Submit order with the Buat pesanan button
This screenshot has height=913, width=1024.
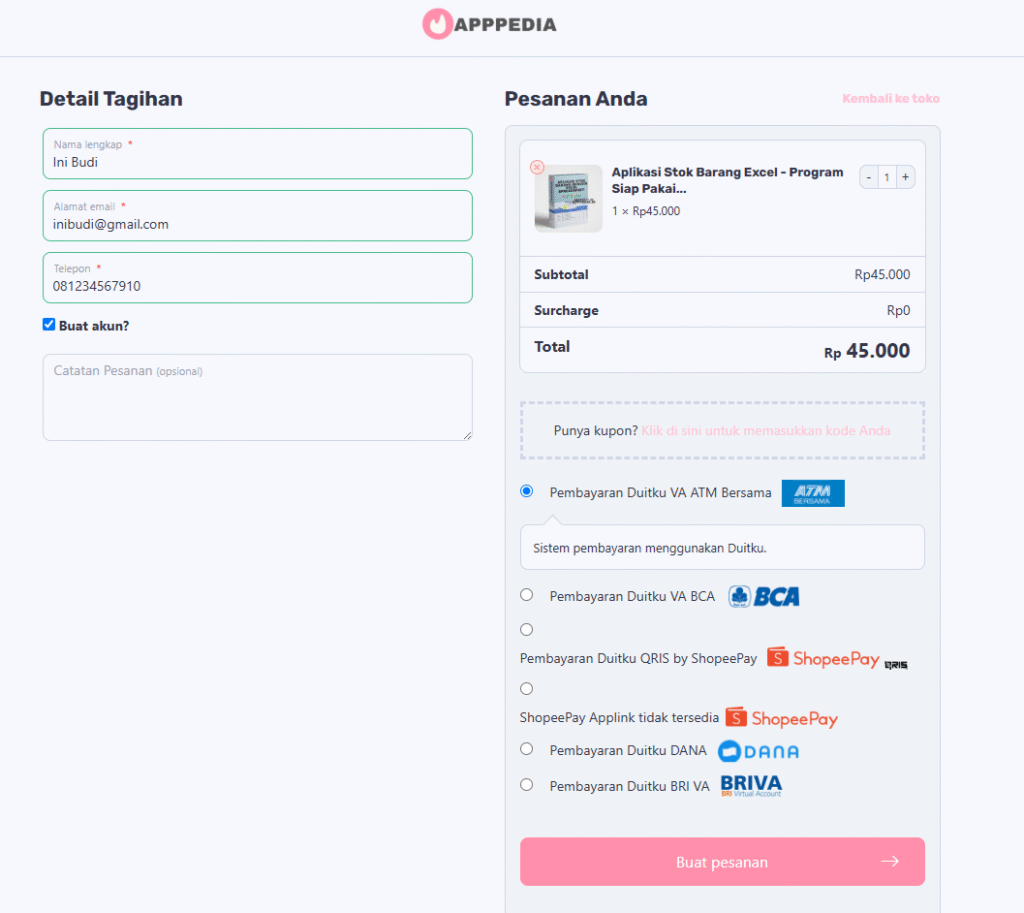(722, 862)
